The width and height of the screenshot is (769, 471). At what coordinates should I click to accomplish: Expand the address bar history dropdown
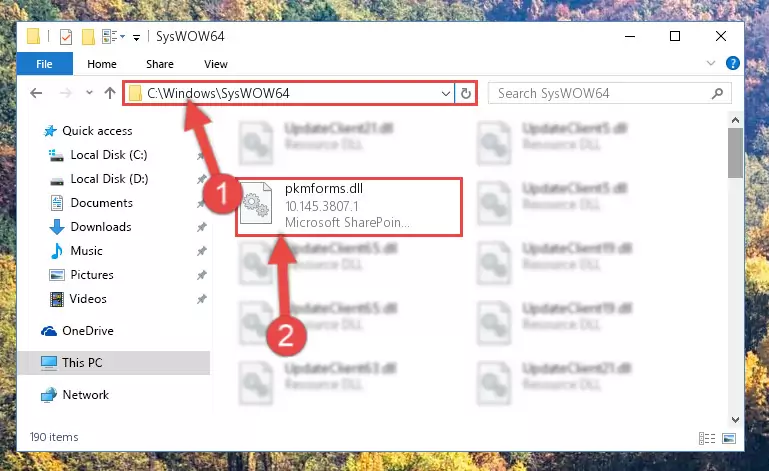click(x=445, y=93)
